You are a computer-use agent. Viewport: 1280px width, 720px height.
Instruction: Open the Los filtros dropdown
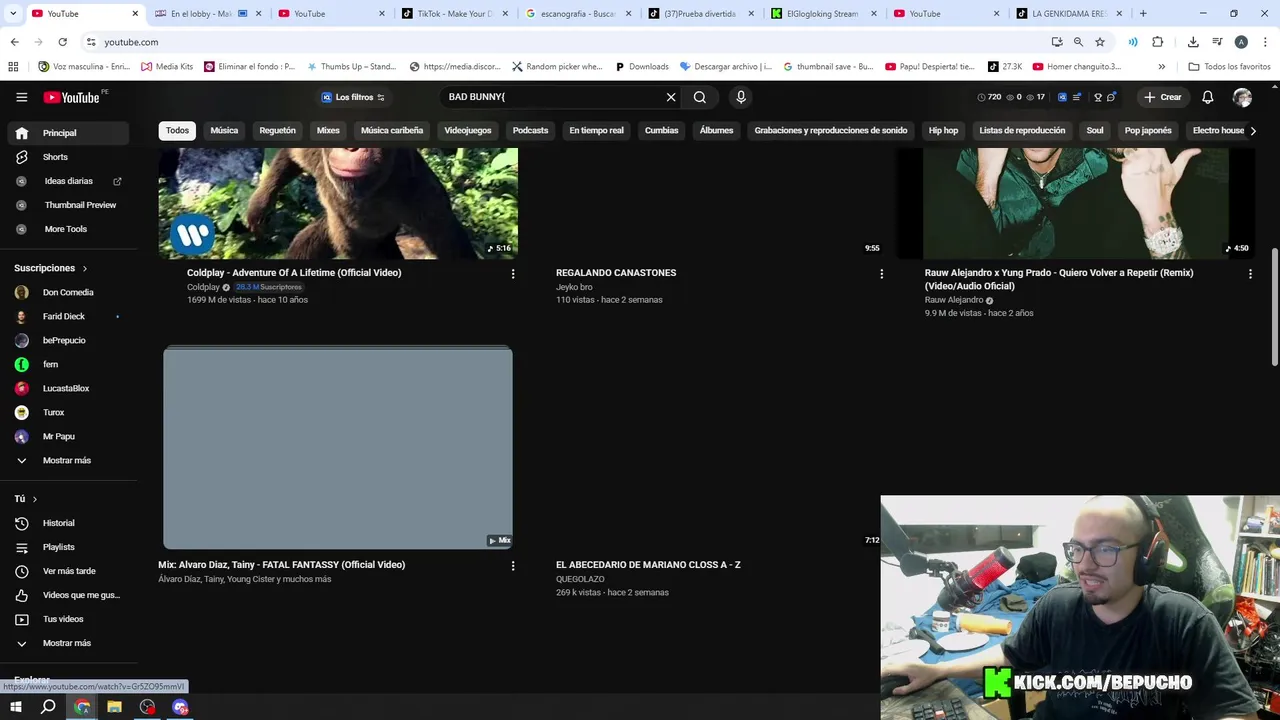(x=353, y=97)
